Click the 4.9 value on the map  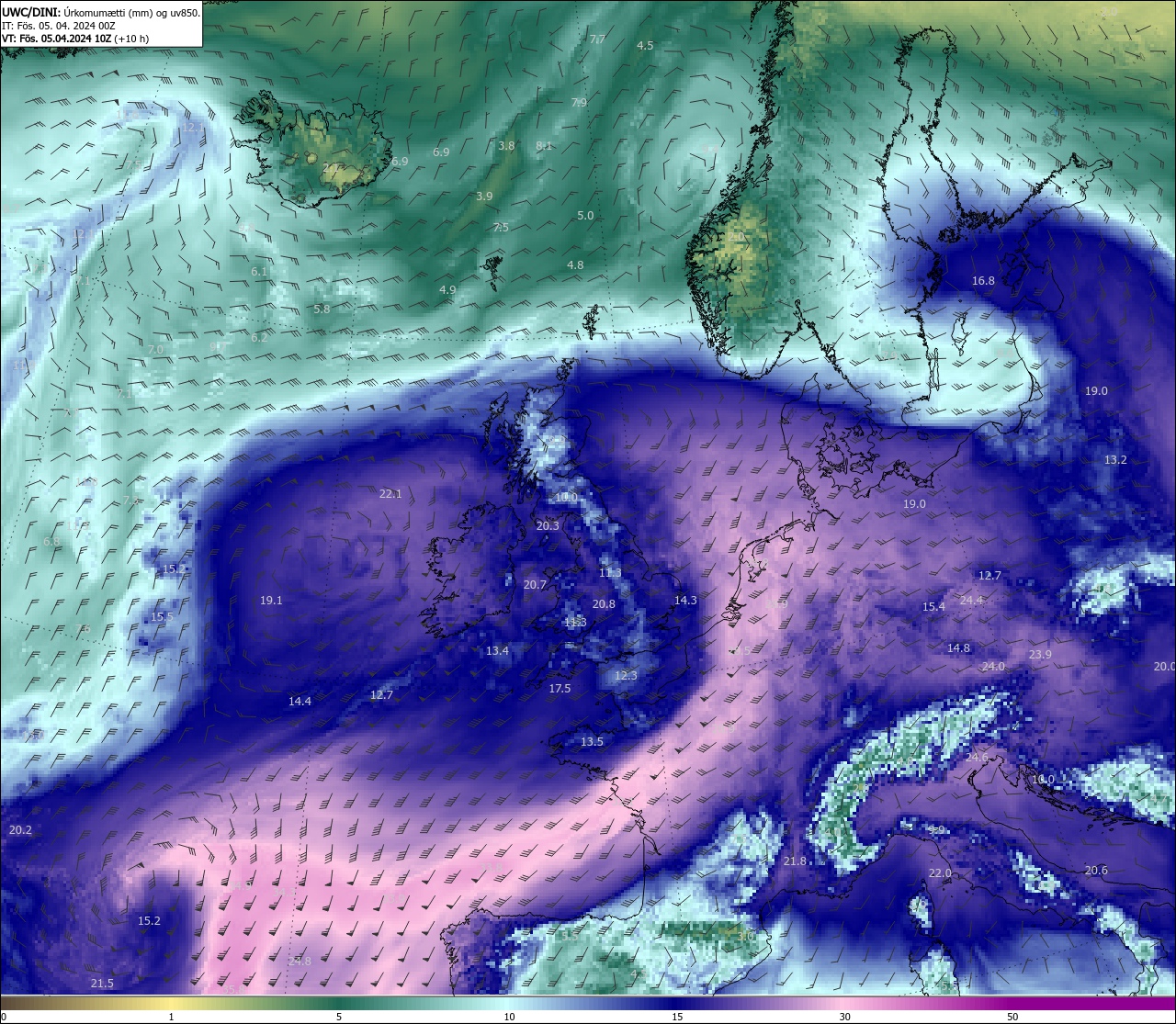tap(447, 290)
